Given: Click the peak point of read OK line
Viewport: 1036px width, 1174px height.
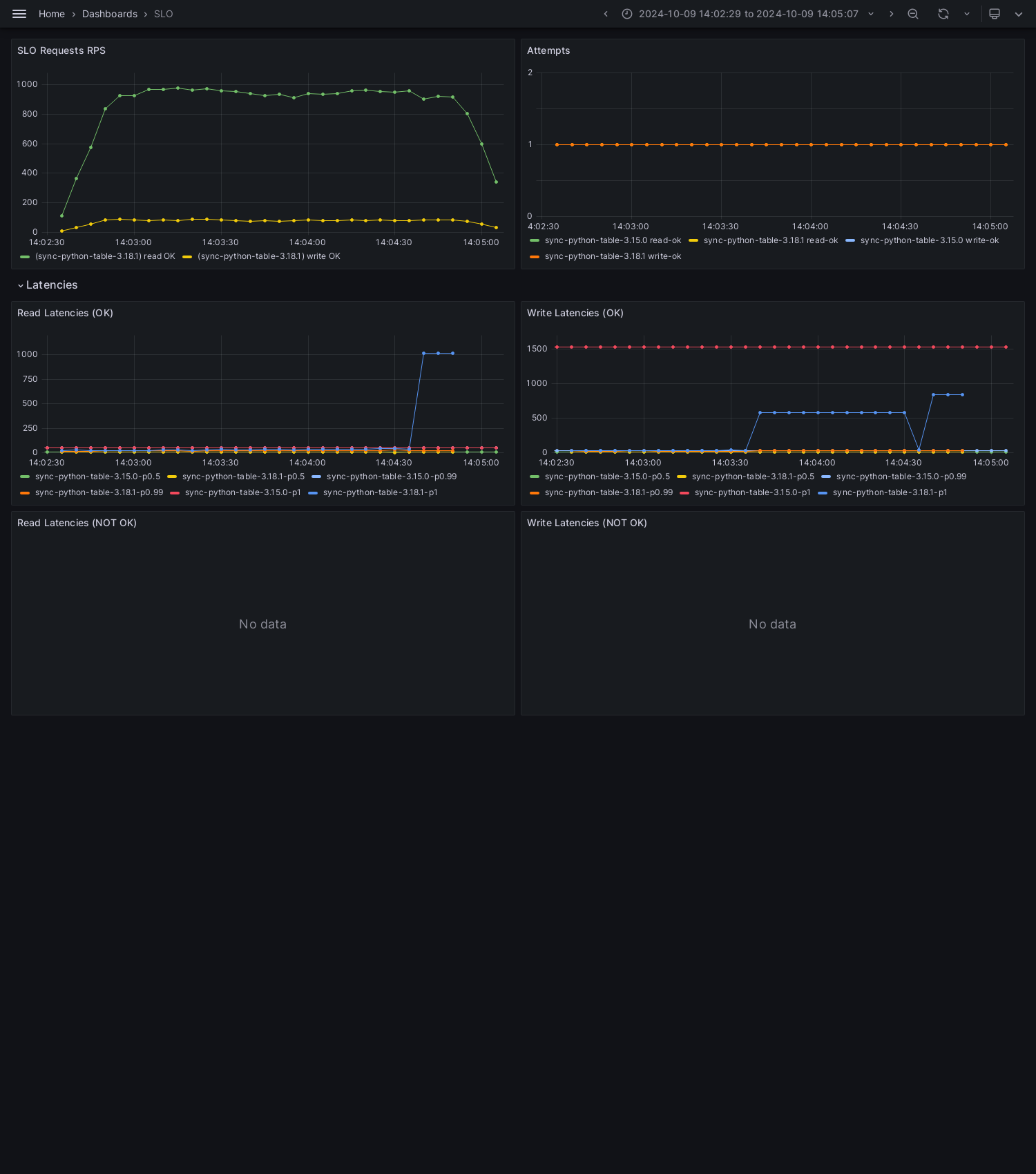Looking at the screenshot, I should tap(178, 88).
